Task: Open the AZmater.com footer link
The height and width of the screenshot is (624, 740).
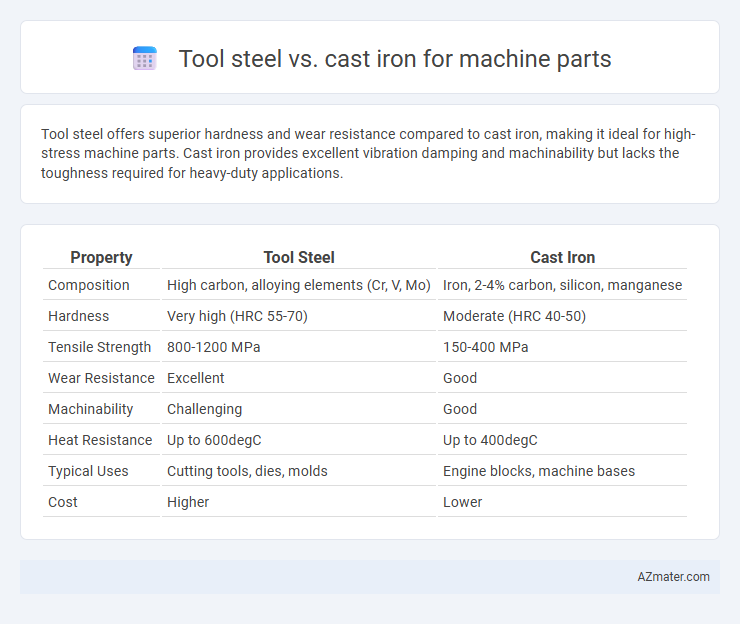Action: coord(673,577)
